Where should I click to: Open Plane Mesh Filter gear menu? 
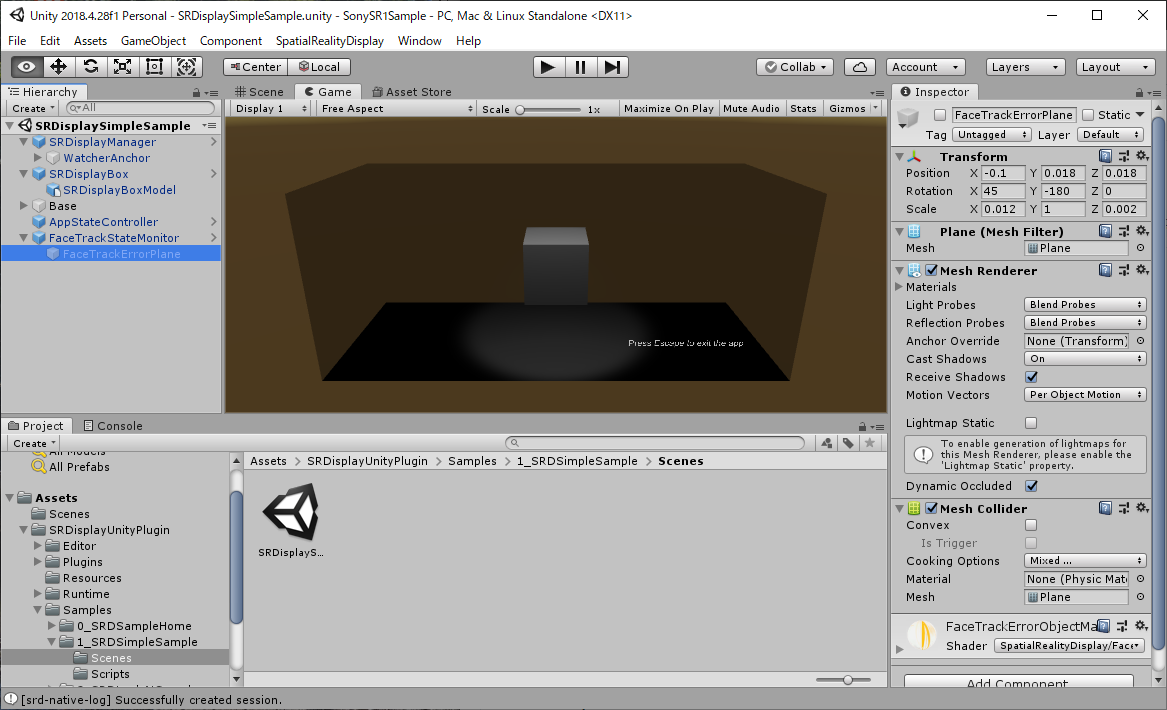1142,231
